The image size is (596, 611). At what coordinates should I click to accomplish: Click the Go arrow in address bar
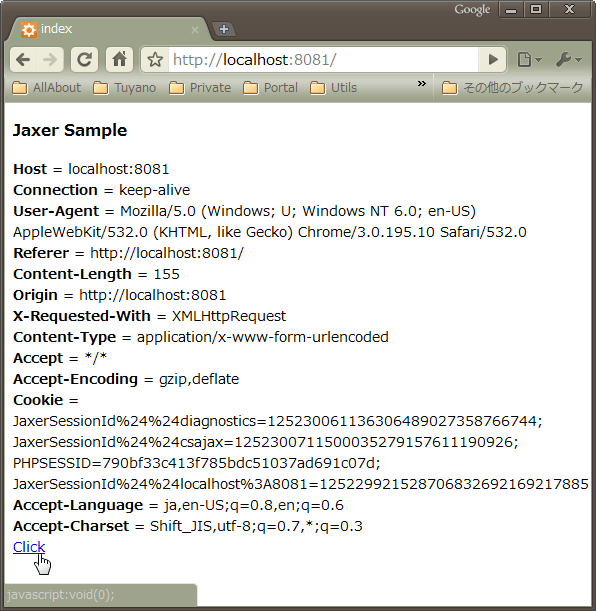(x=492, y=60)
